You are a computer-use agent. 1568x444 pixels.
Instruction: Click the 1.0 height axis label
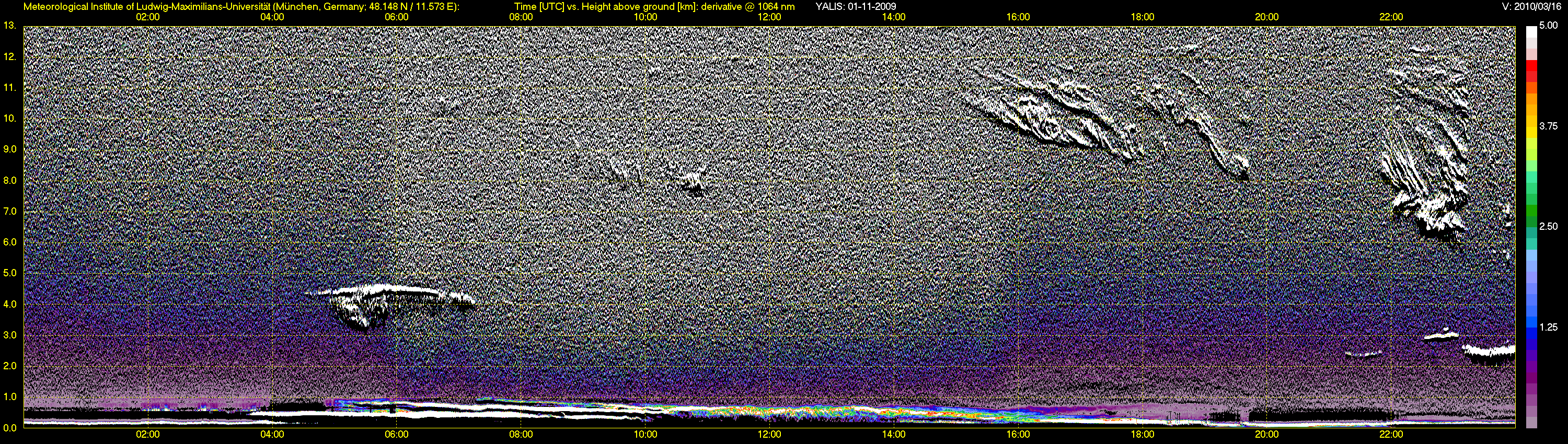(x=10, y=396)
